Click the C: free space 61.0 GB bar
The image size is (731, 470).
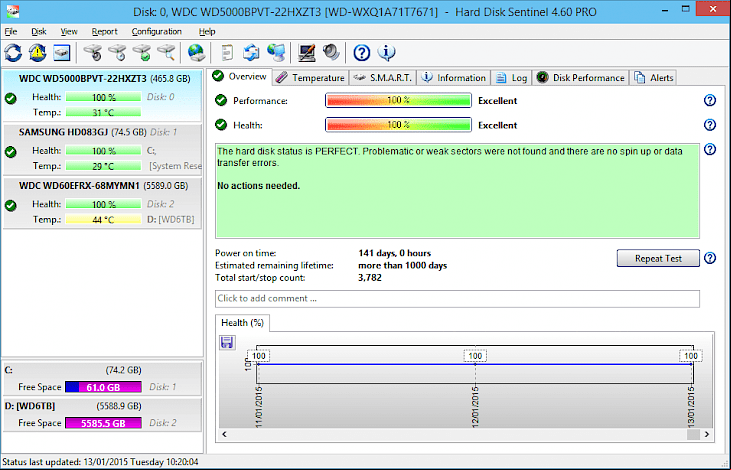[103, 387]
